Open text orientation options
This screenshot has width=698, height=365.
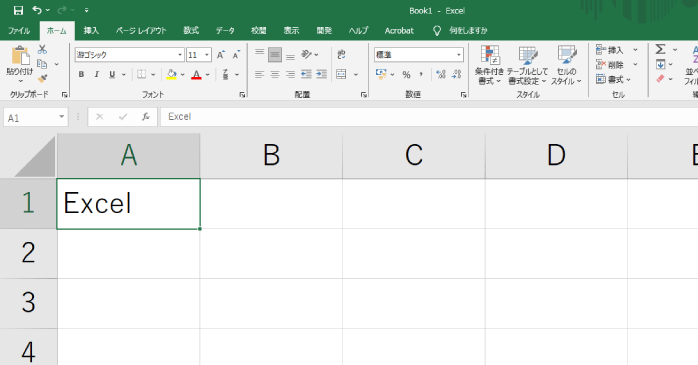[310, 55]
